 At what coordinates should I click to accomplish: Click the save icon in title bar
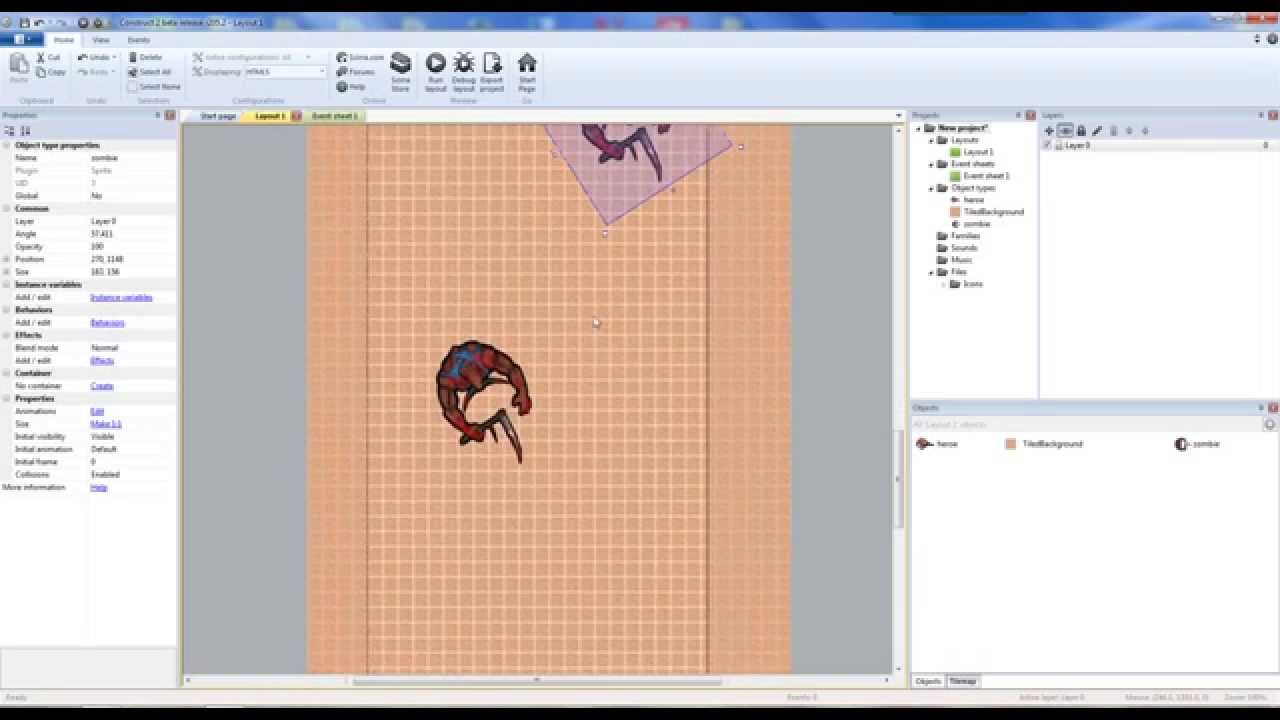point(24,22)
